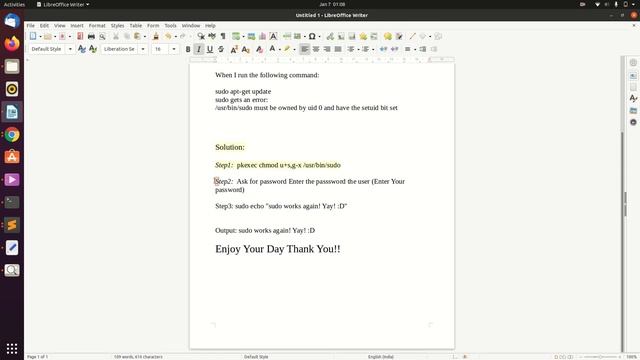Toggle Bold formatting

click(188, 49)
